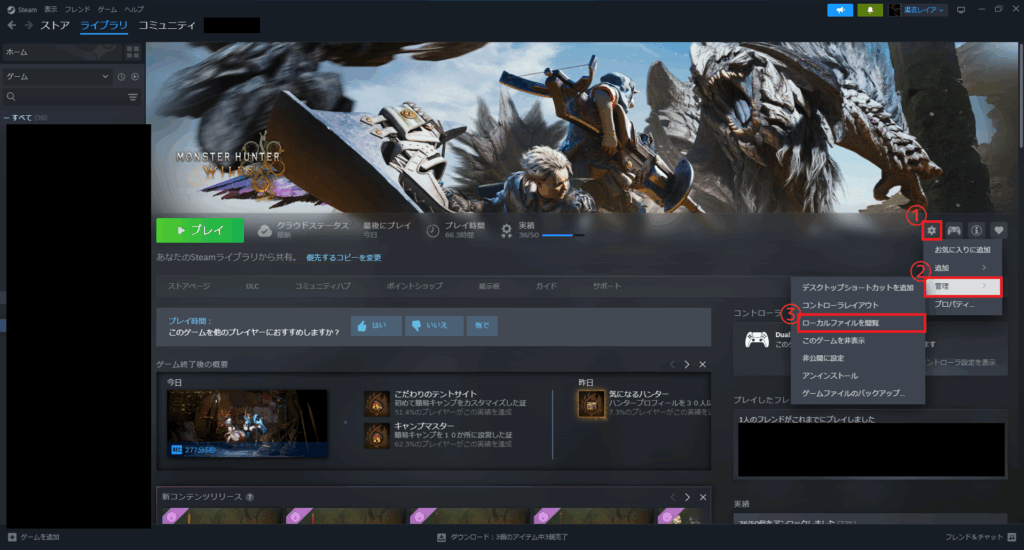Click 優先するコピーを変更 link
The image size is (1024, 550).
[344, 257]
